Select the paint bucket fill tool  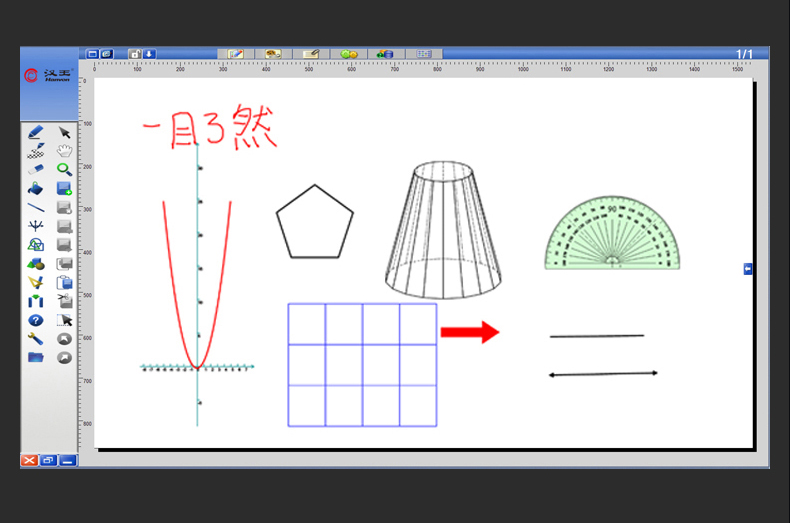(36, 188)
